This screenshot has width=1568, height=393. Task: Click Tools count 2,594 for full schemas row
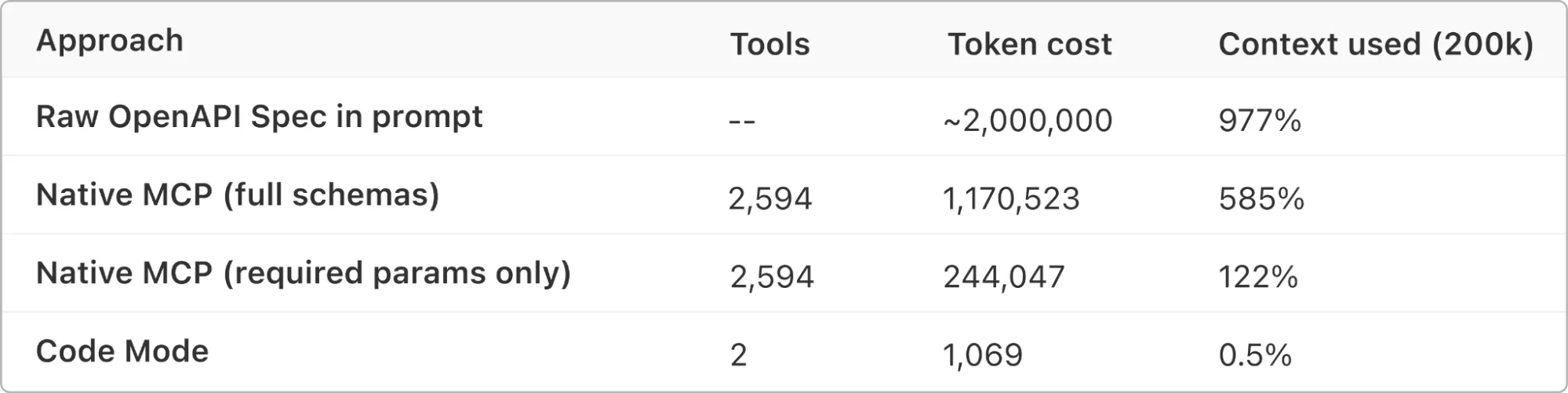coord(769,199)
